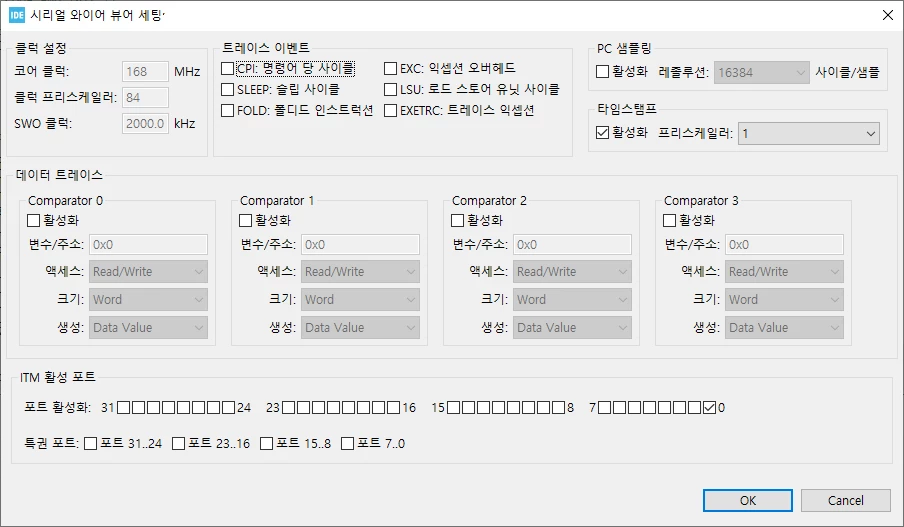
Task: Enable Comparator 0 활성화 checkbox
Action: [x=33, y=220]
